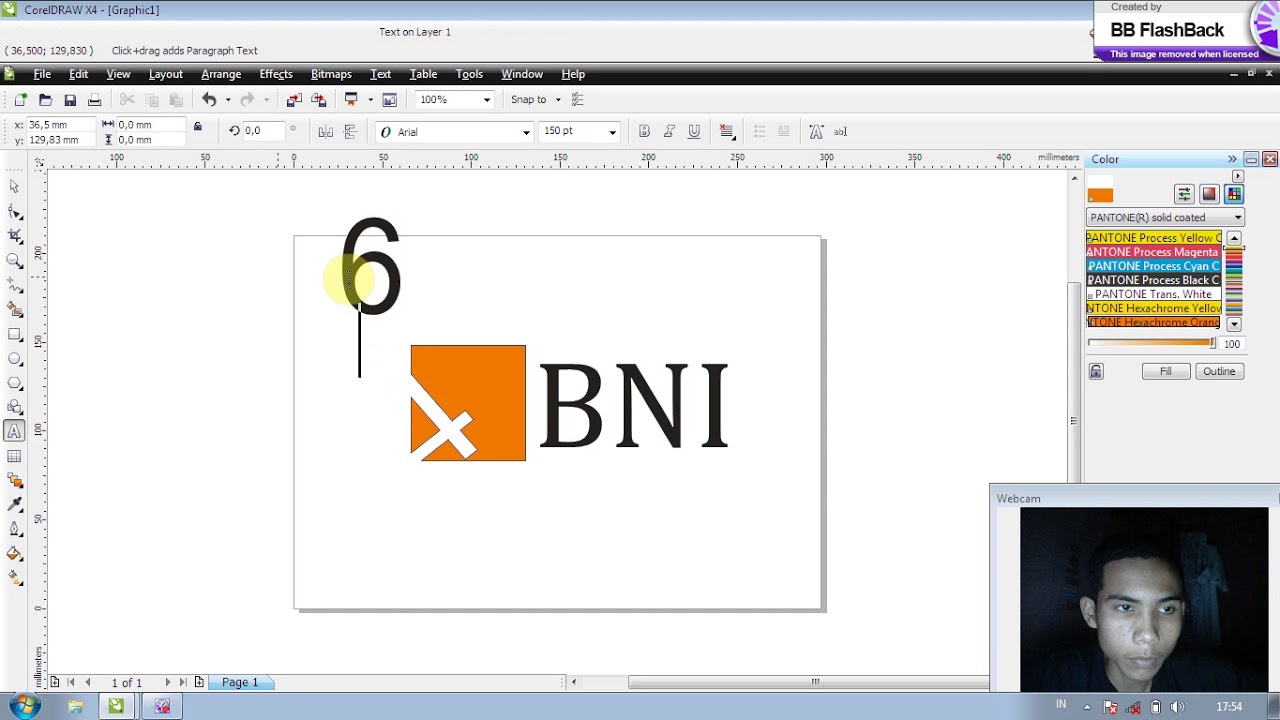Show color sliders view in Color docker
Image resolution: width=1280 pixels, height=720 pixels.
(1184, 194)
